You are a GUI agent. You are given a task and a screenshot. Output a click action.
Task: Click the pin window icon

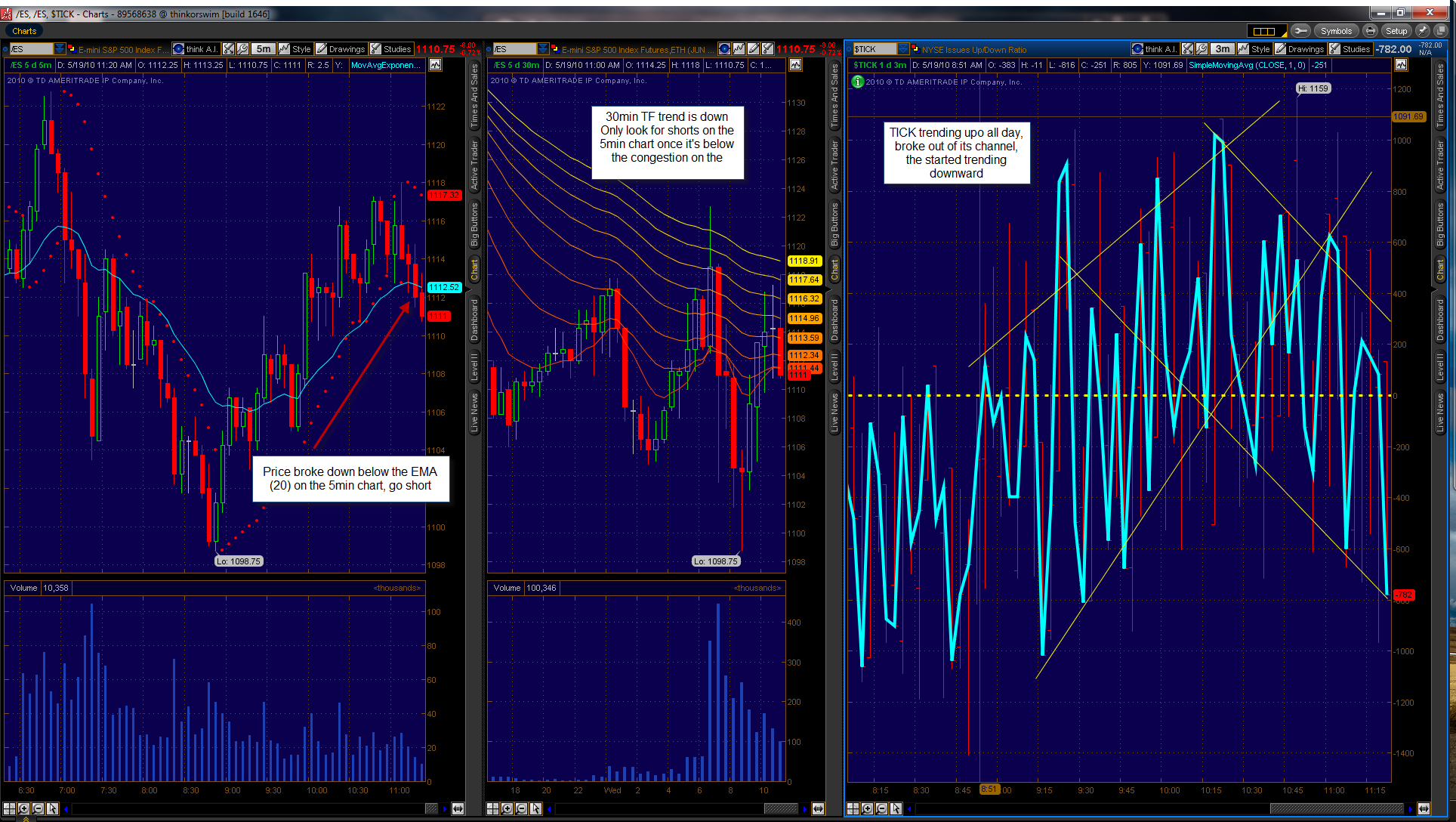1423,31
